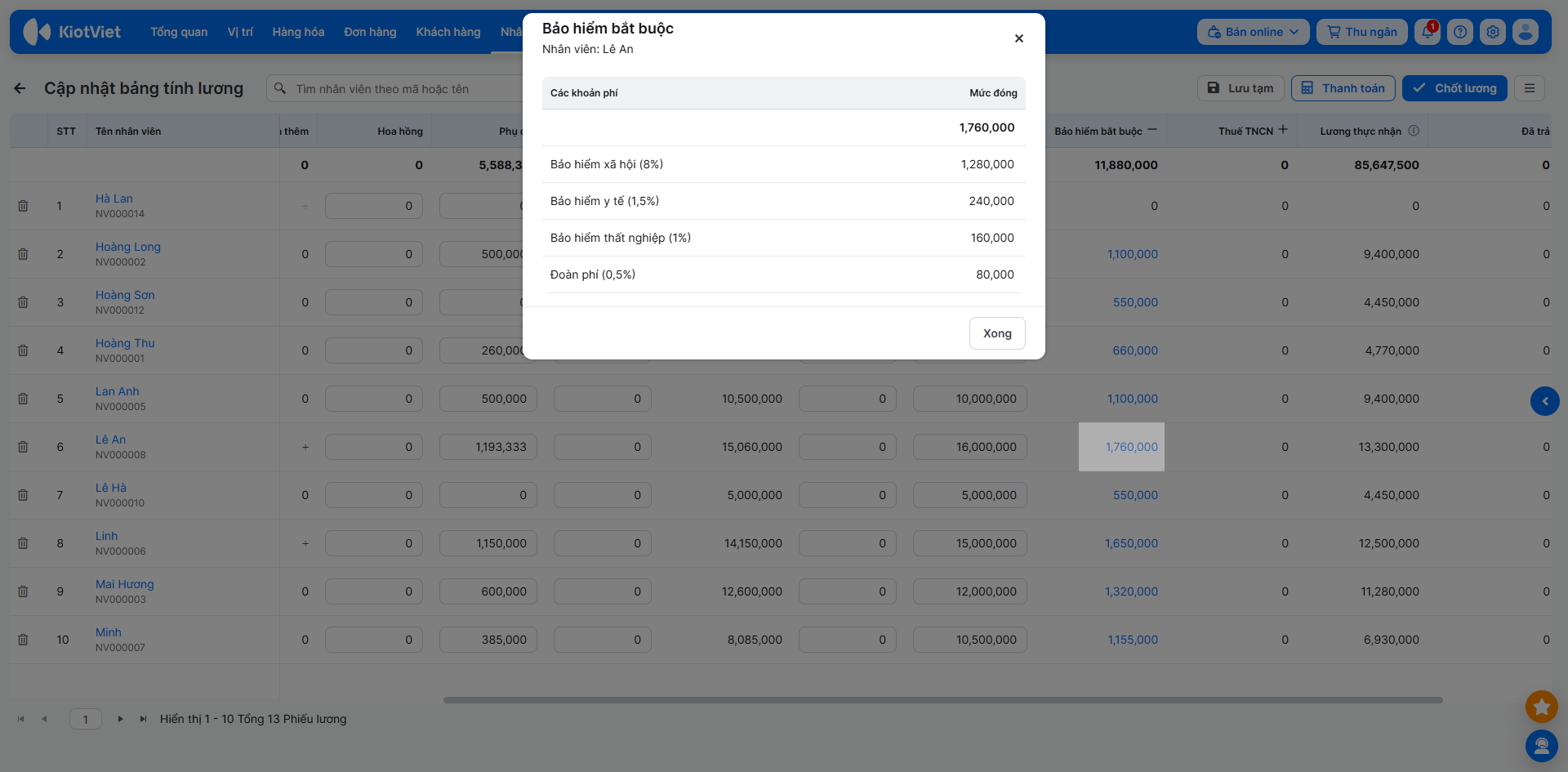Screen dimensions: 1568x772
Task: Go back with the left arrow icon
Action: pos(20,88)
